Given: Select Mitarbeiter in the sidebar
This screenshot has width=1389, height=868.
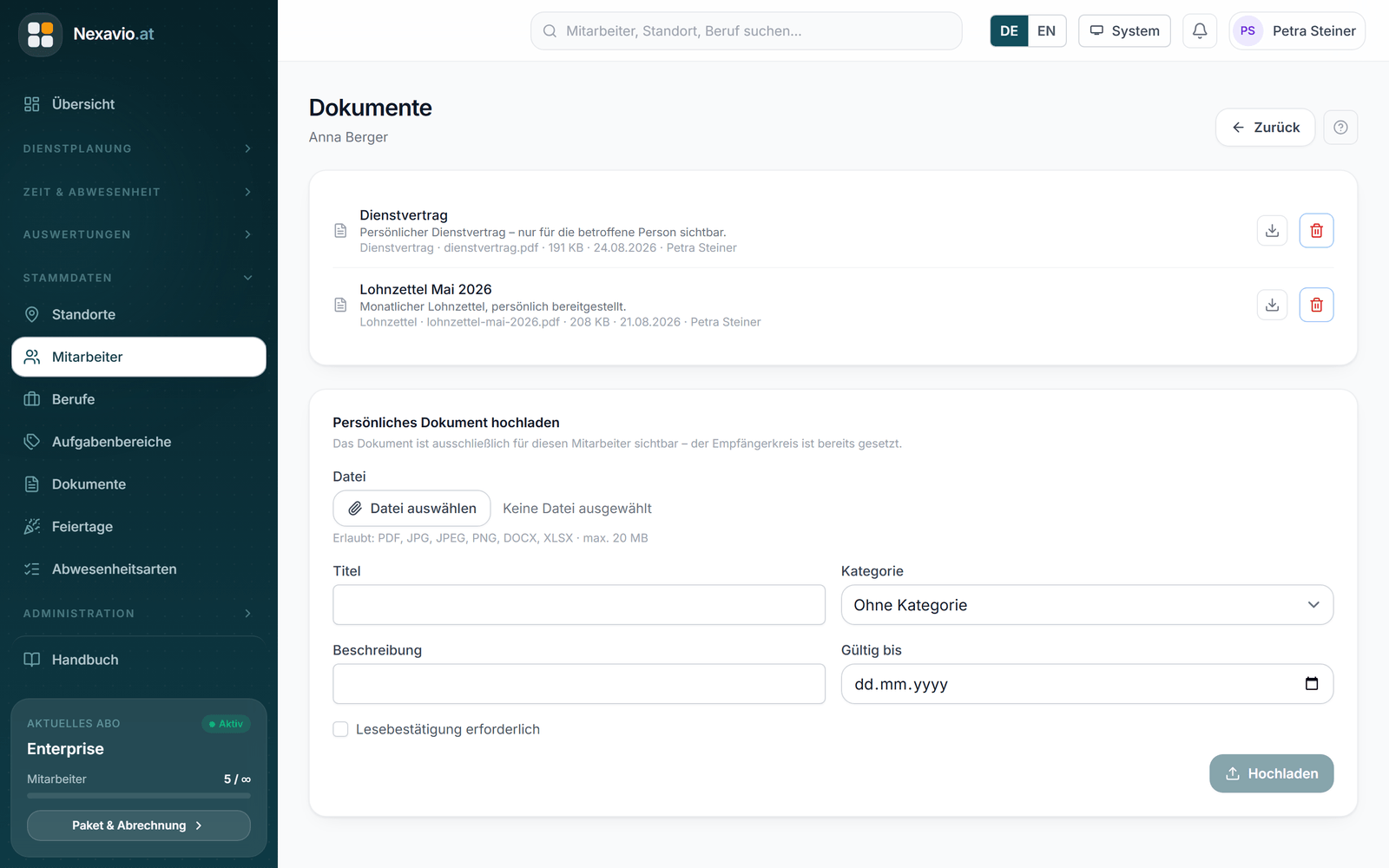Looking at the screenshot, I should click(139, 357).
